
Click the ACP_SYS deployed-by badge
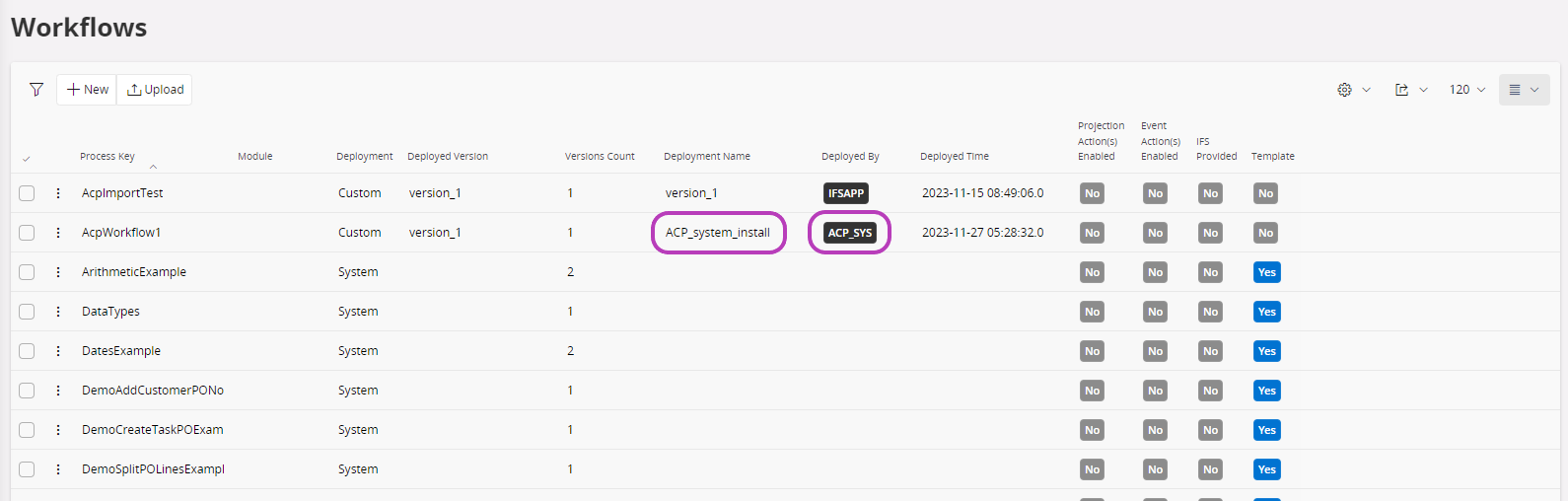[x=849, y=233]
